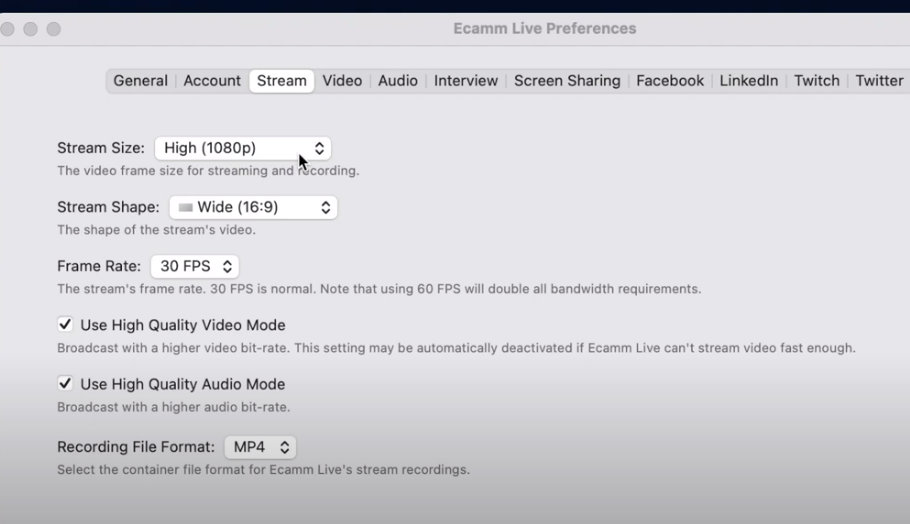Open the LinkedIn tab

pos(749,81)
